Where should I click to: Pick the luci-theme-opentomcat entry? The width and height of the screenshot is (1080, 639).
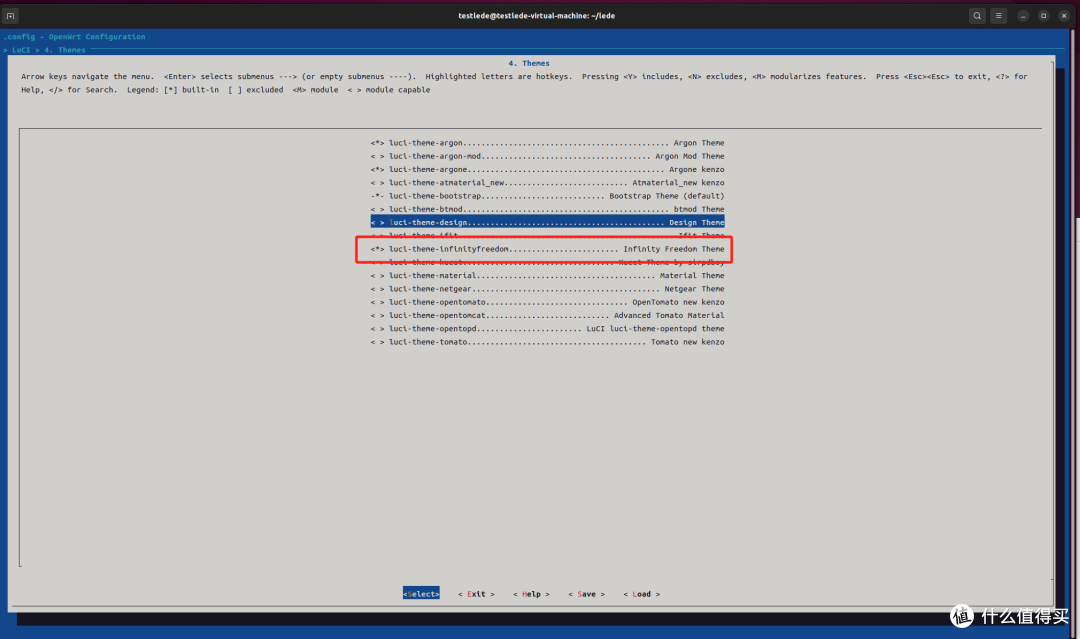(x=547, y=315)
